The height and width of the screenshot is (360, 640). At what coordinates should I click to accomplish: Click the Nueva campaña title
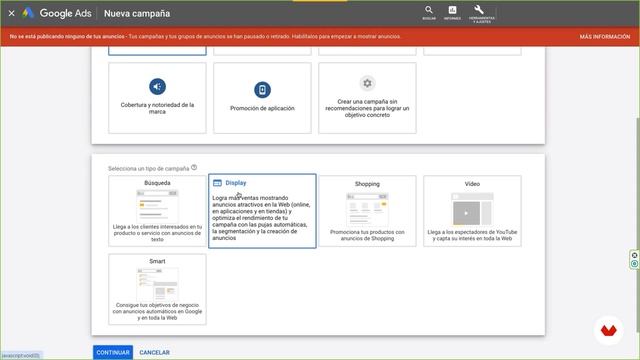click(x=137, y=13)
